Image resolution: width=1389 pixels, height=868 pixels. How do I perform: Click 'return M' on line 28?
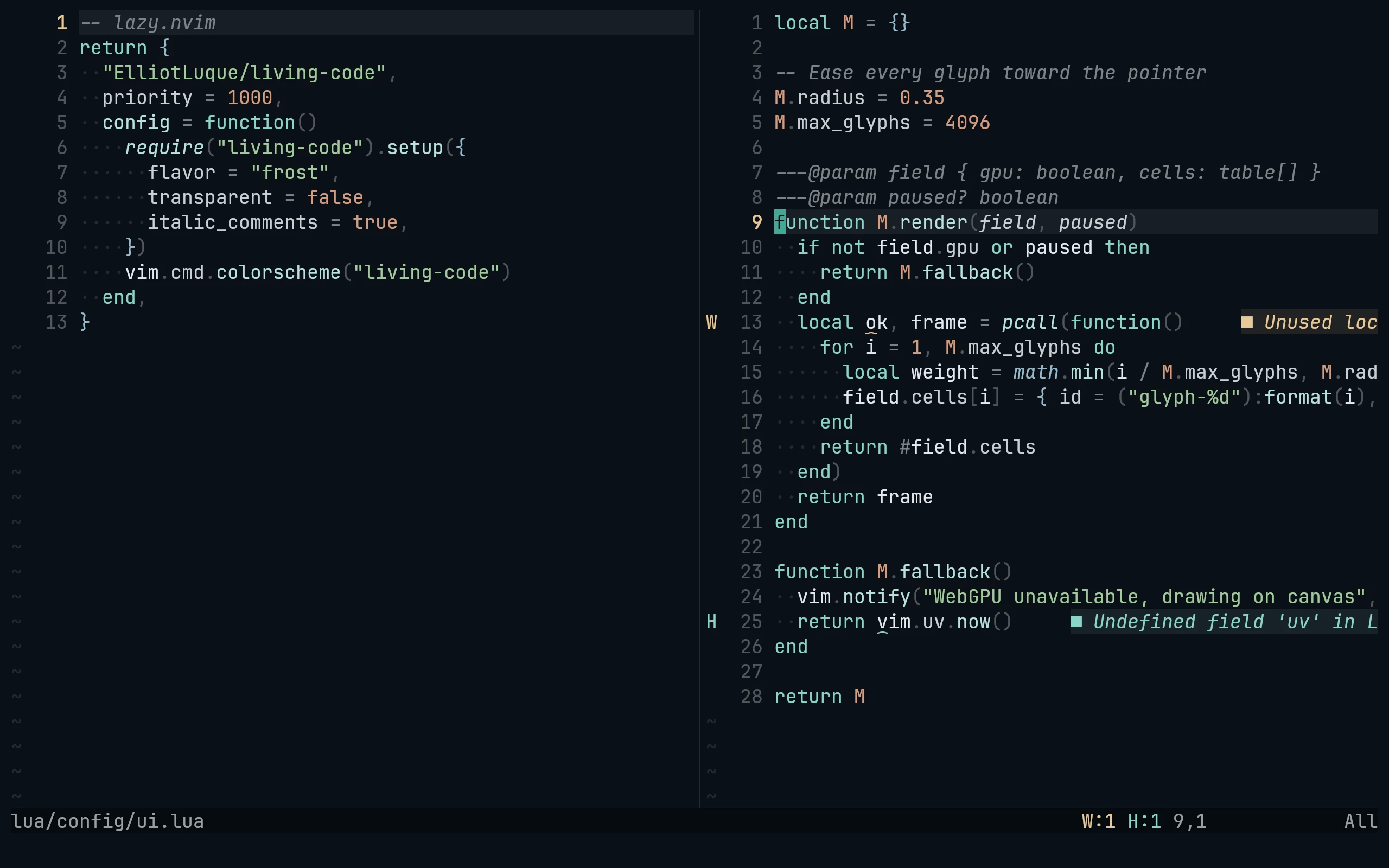coord(820,697)
